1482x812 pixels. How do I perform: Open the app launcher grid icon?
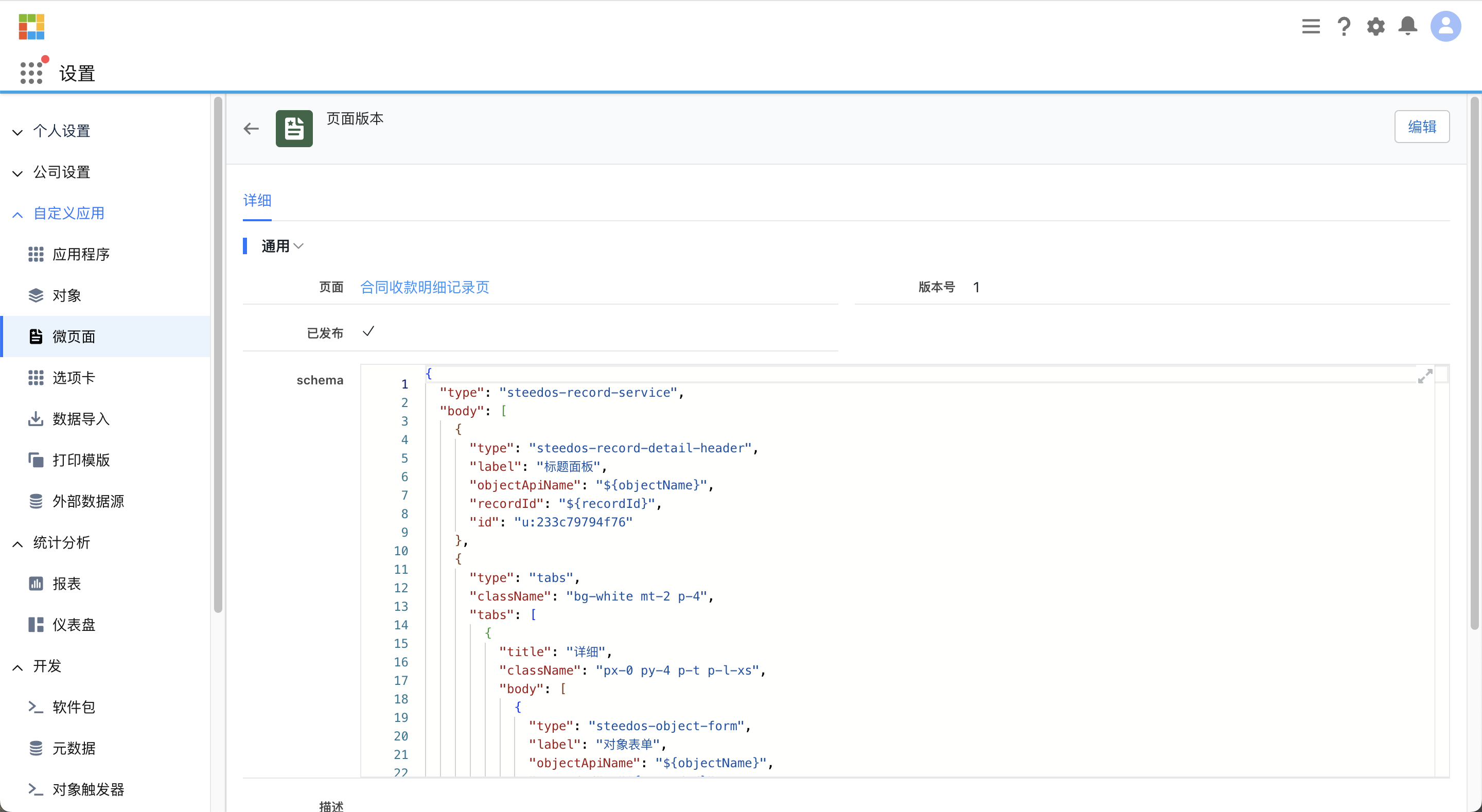click(x=31, y=73)
